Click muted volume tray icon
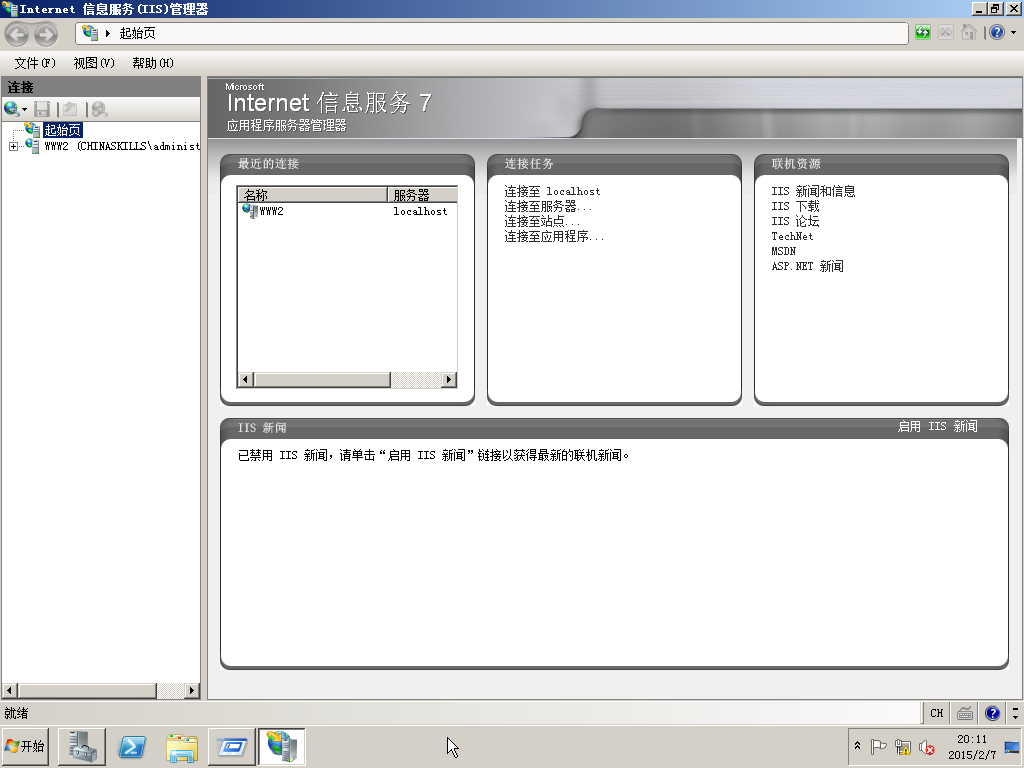This screenshot has height=768, width=1024. coord(926,746)
